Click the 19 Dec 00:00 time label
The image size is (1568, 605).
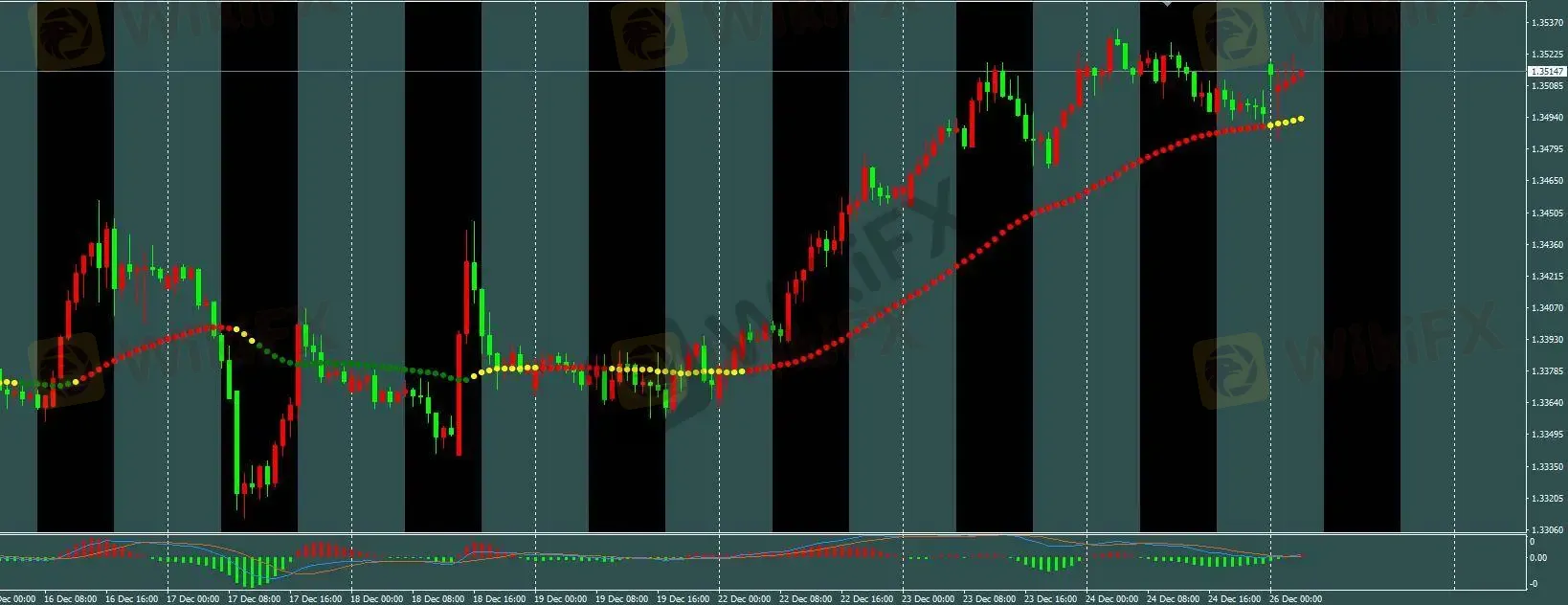point(560,599)
